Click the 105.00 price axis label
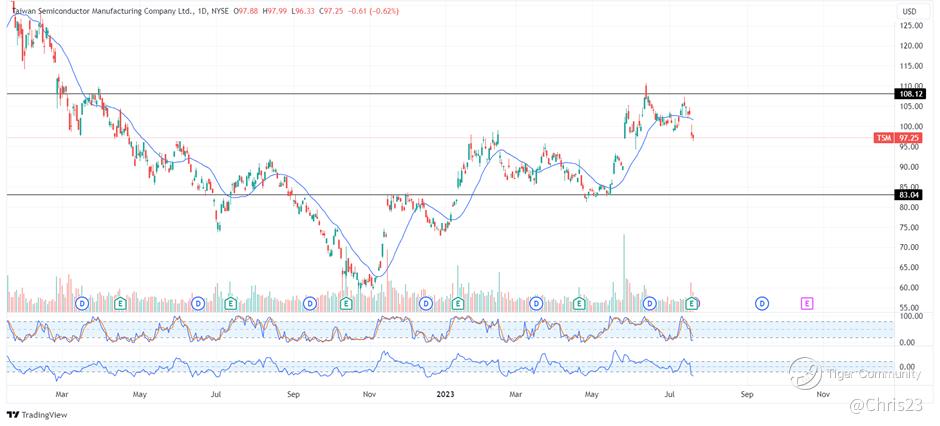 (909, 107)
